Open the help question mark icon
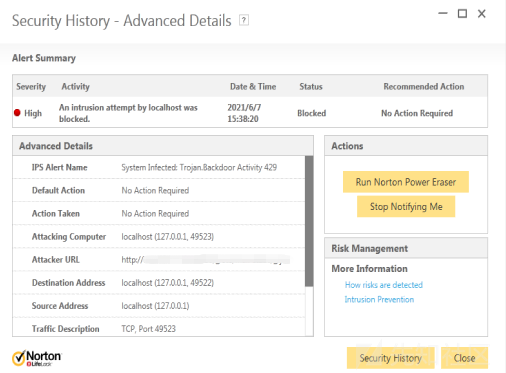The width and height of the screenshot is (506, 373). click(x=244, y=20)
